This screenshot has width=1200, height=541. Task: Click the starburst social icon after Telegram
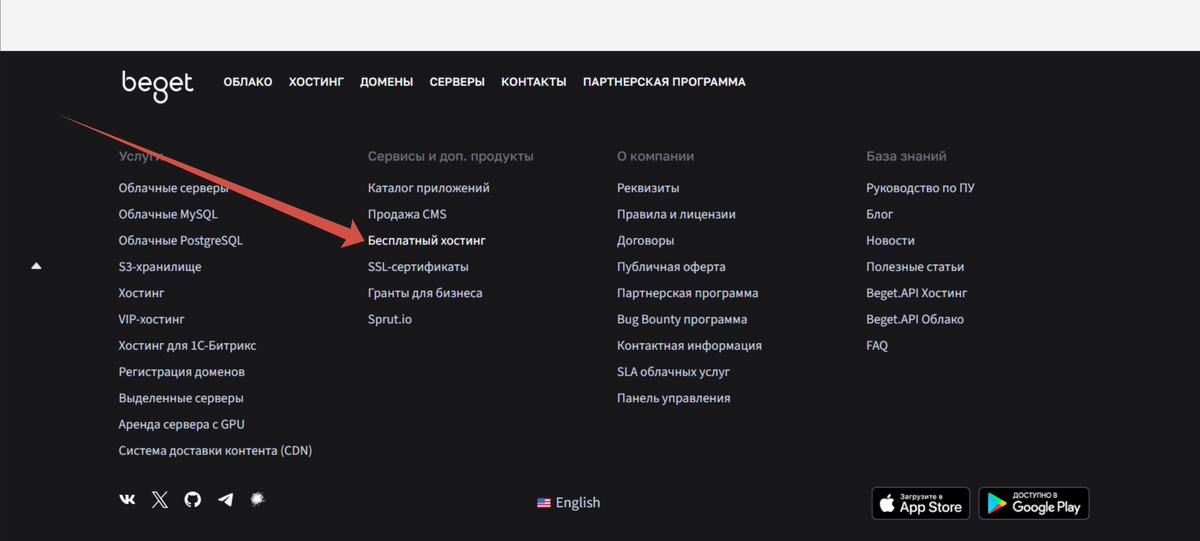[257, 498]
